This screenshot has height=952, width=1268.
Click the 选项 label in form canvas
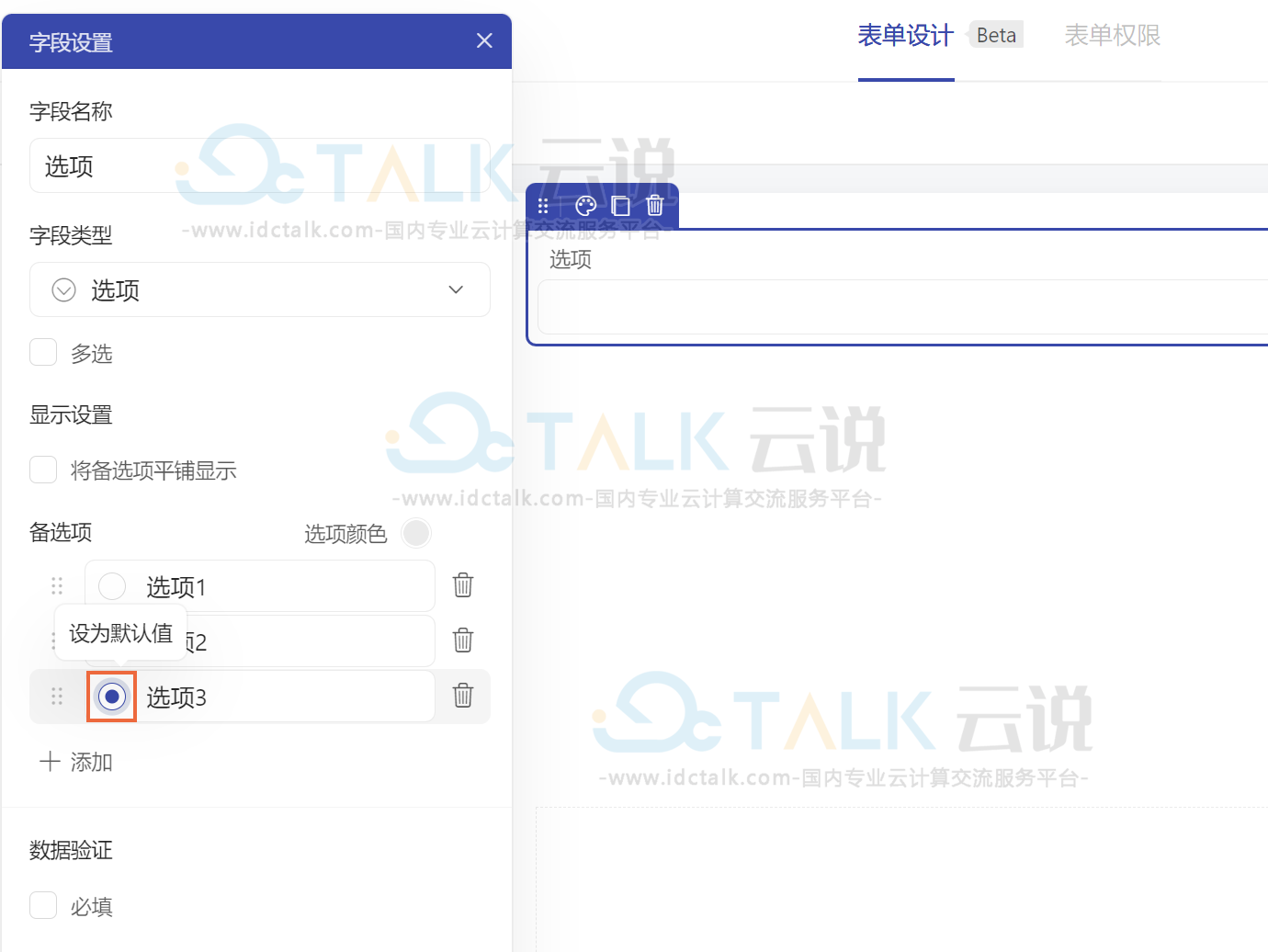point(571,259)
